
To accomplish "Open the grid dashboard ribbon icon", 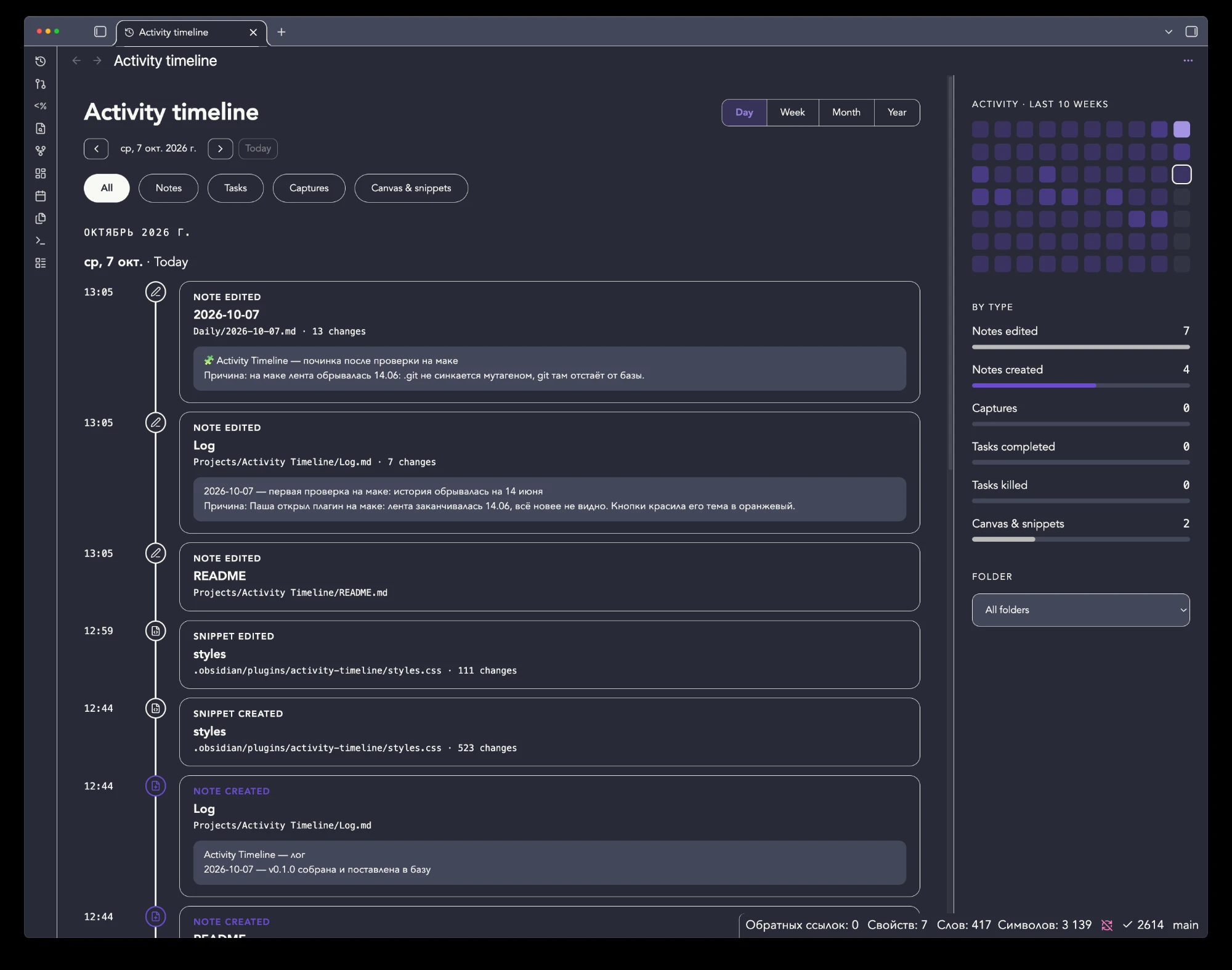I will [x=41, y=173].
